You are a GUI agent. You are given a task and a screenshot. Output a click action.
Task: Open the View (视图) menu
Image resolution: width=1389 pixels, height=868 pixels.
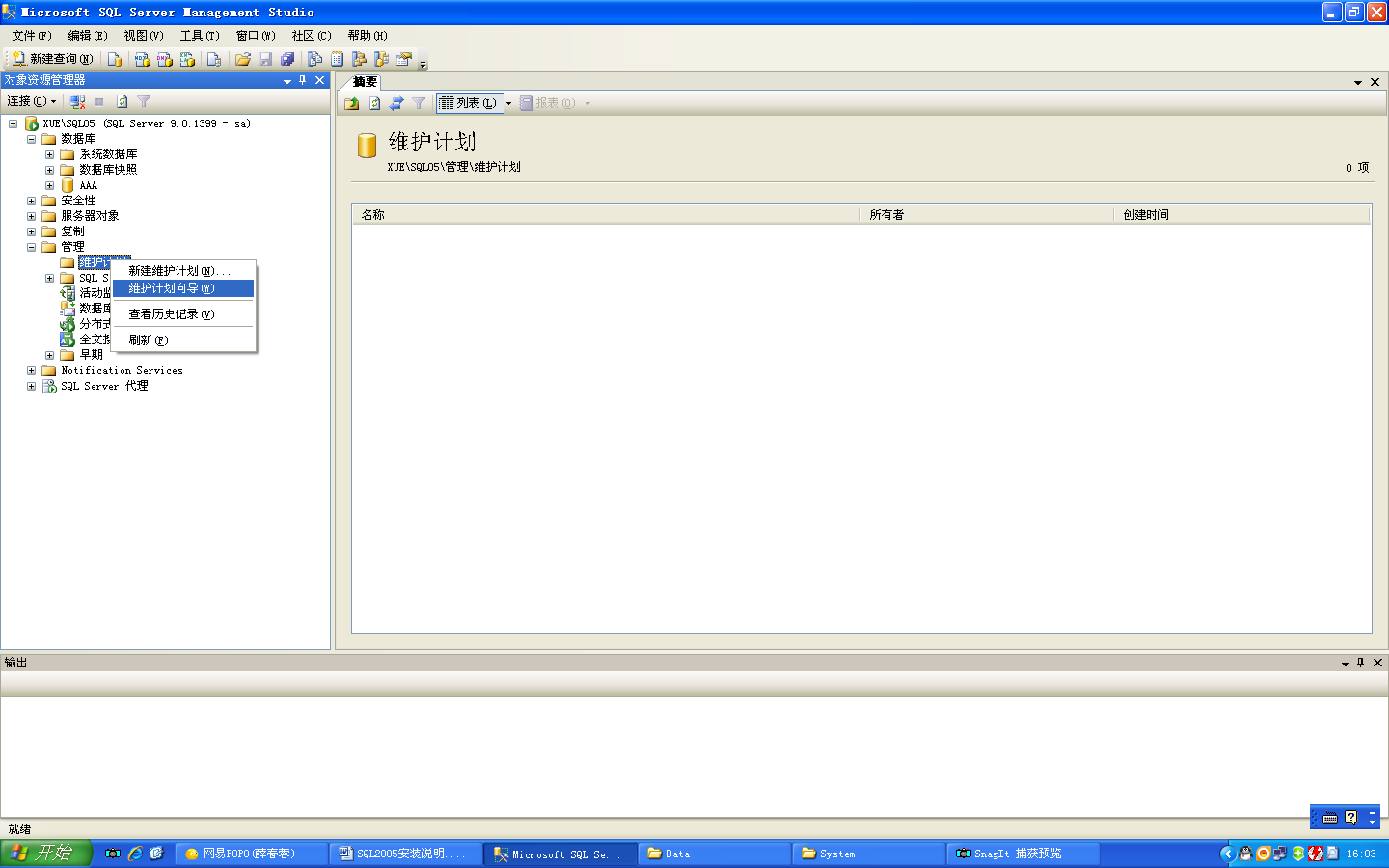(x=144, y=36)
